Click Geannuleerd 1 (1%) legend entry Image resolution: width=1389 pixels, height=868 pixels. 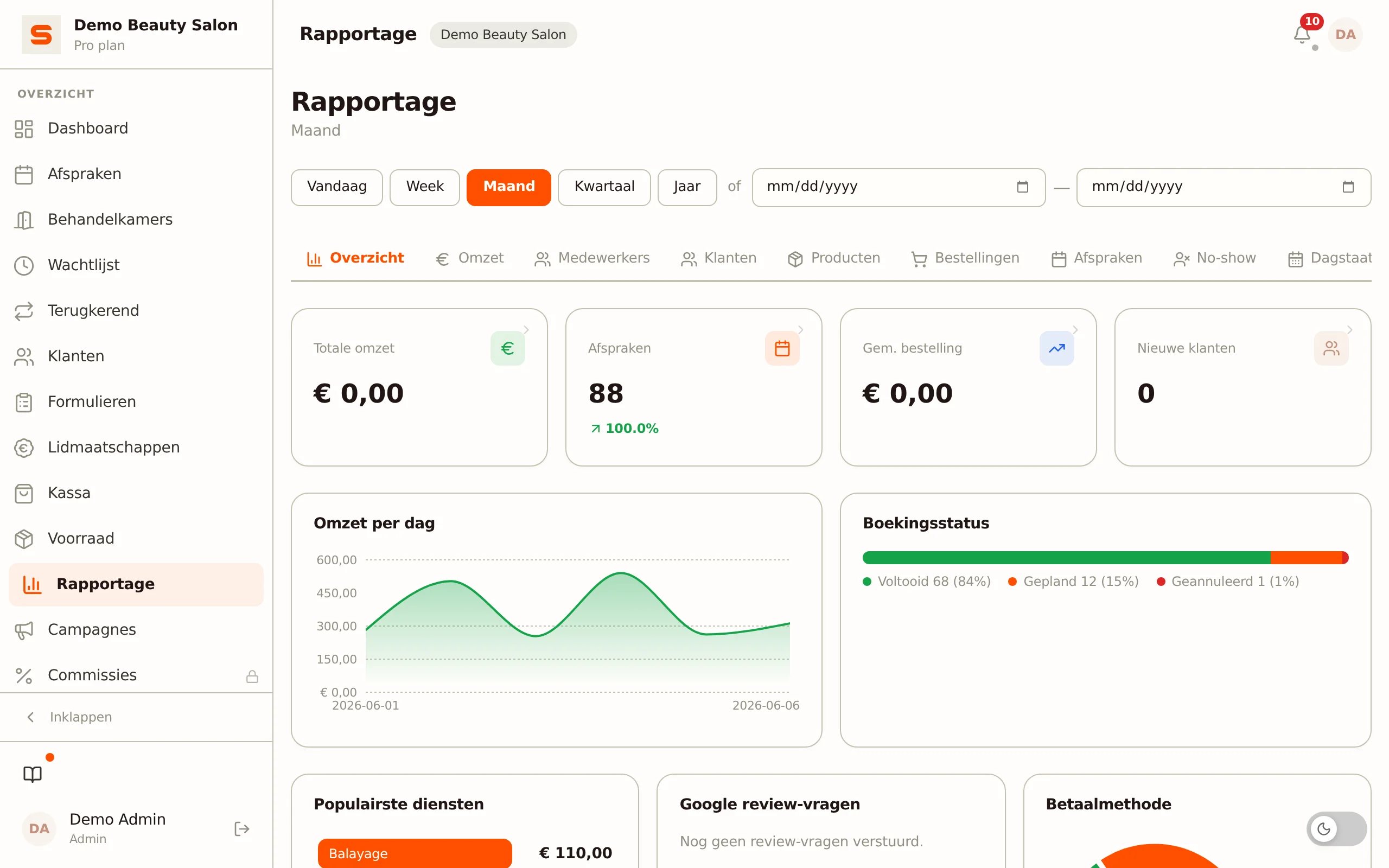pyautogui.click(x=1227, y=582)
